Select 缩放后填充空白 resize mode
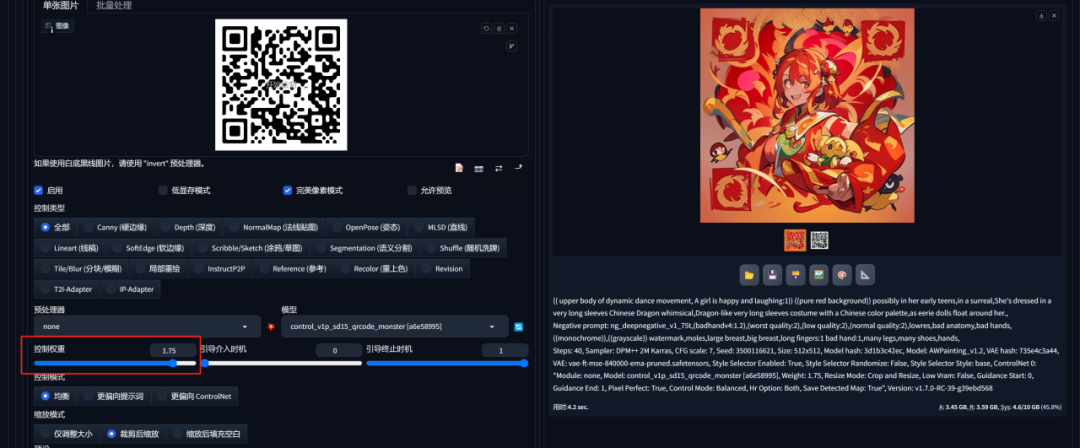The image size is (1080, 448). click(207, 434)
